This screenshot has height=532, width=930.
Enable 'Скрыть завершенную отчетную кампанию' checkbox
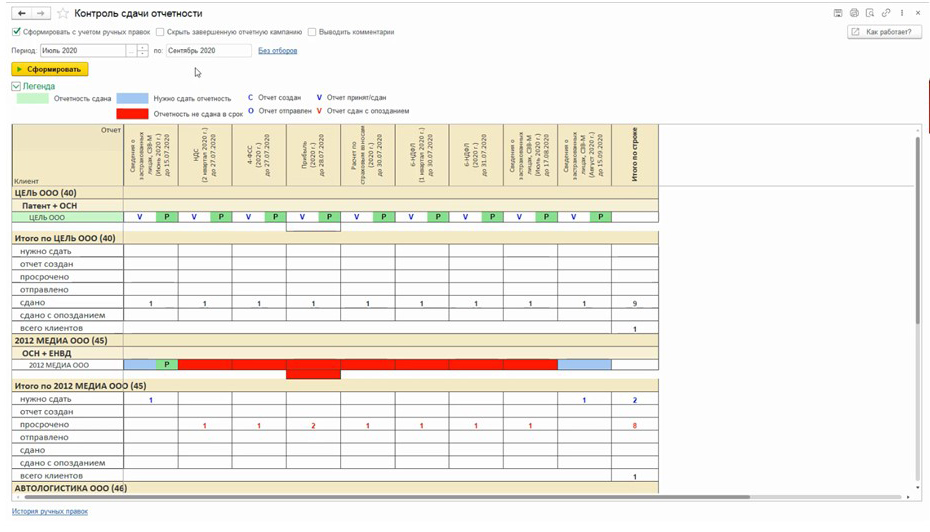(159, 32)
